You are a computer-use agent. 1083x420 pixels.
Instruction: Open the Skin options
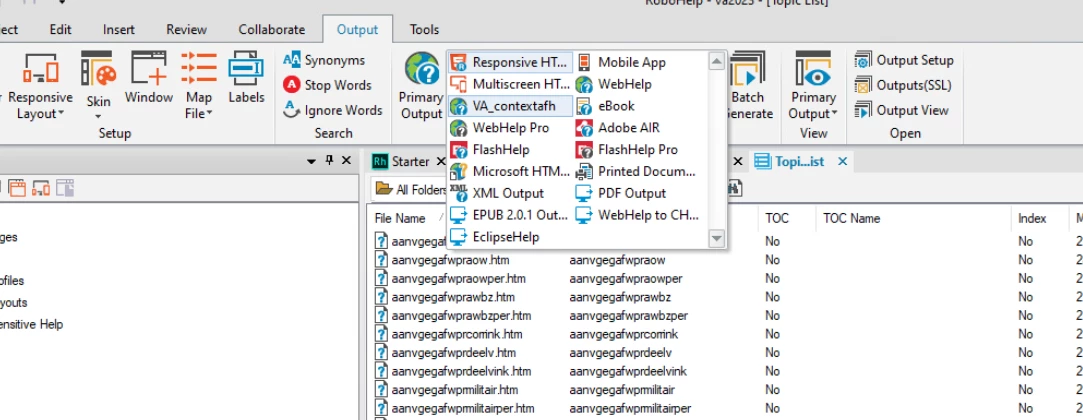click(x=99, y=86)
